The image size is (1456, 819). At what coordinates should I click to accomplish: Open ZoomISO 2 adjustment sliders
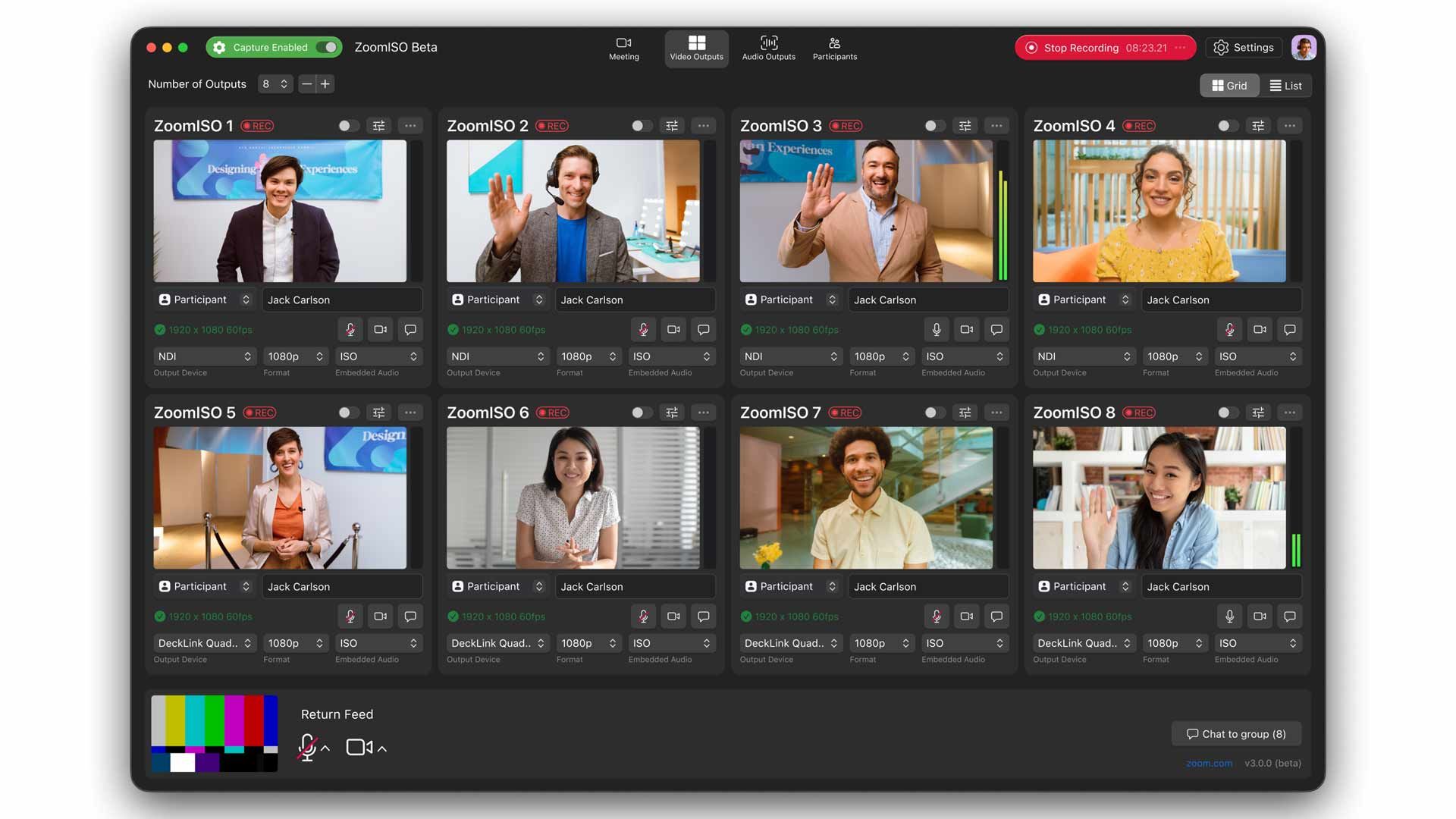(x=672, y=126)
